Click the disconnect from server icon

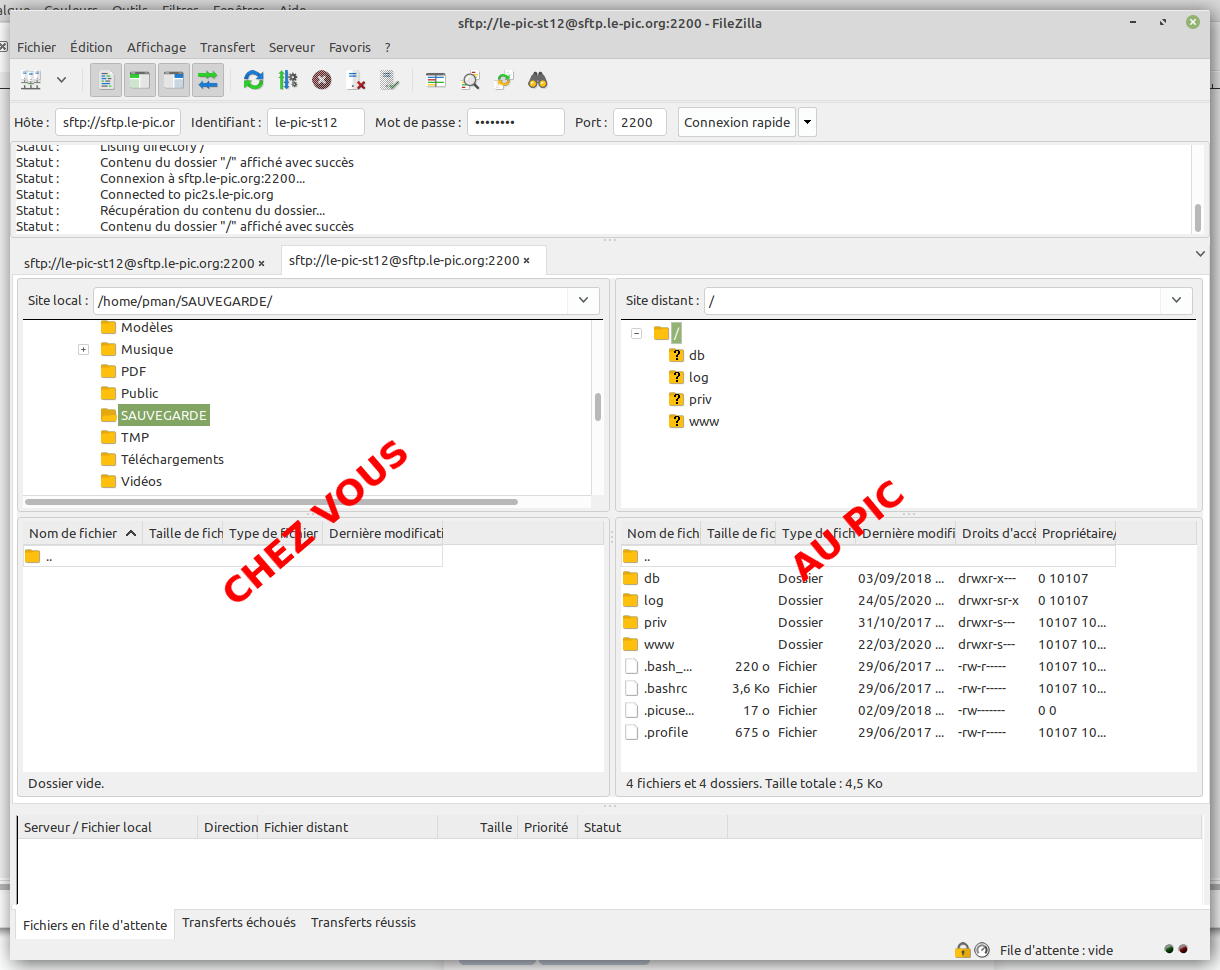coord(355,80)
